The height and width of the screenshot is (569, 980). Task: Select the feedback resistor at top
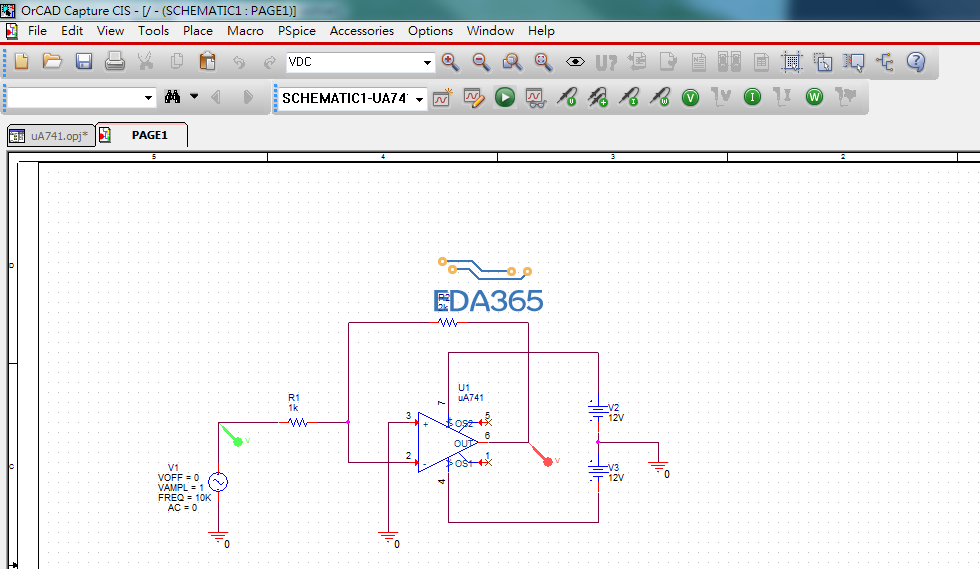pyautogui.click(x=448, y=323)
